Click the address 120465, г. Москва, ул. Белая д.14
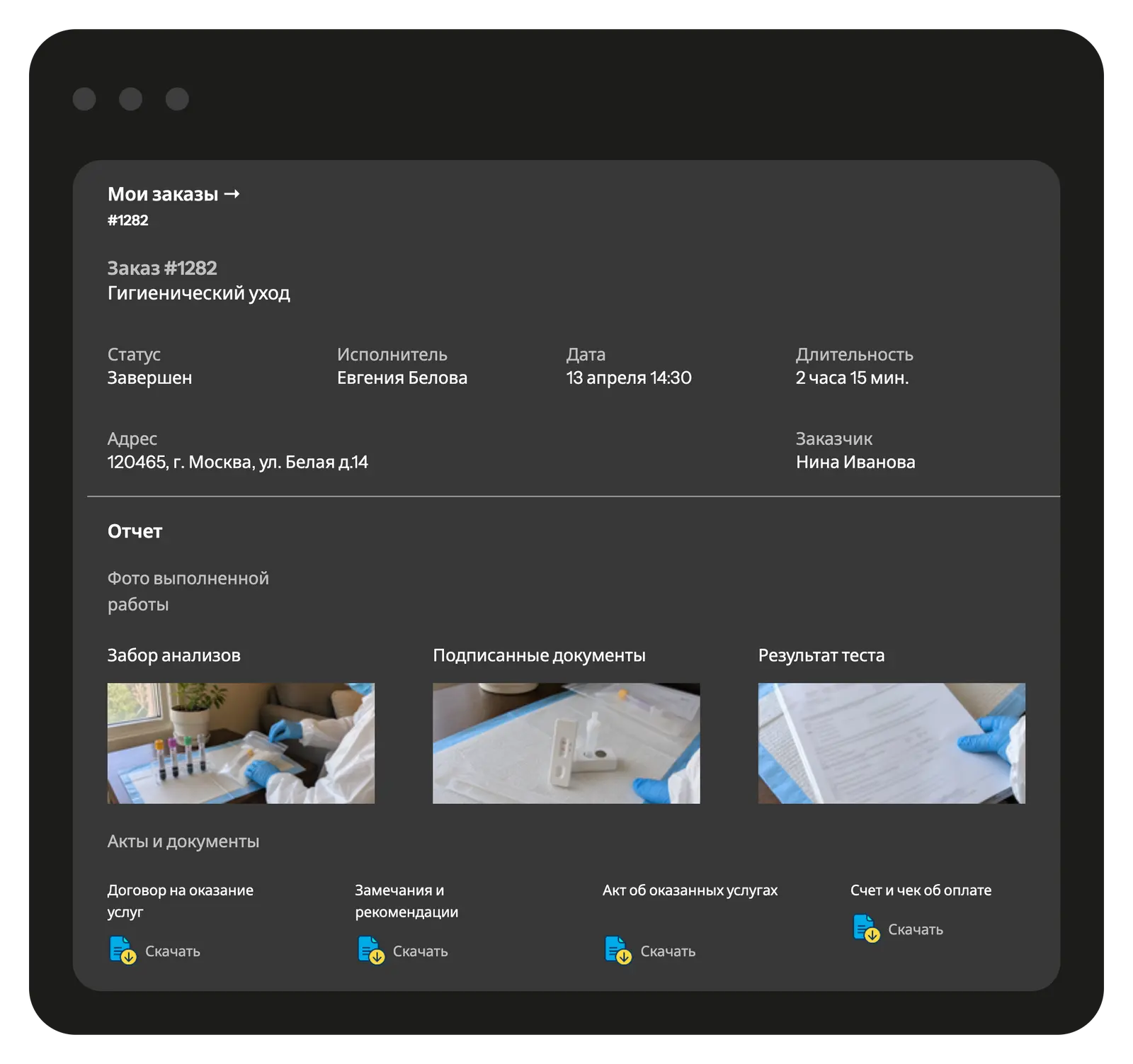This screenshot has height=1064, width=1133. [x=238, y=463]
